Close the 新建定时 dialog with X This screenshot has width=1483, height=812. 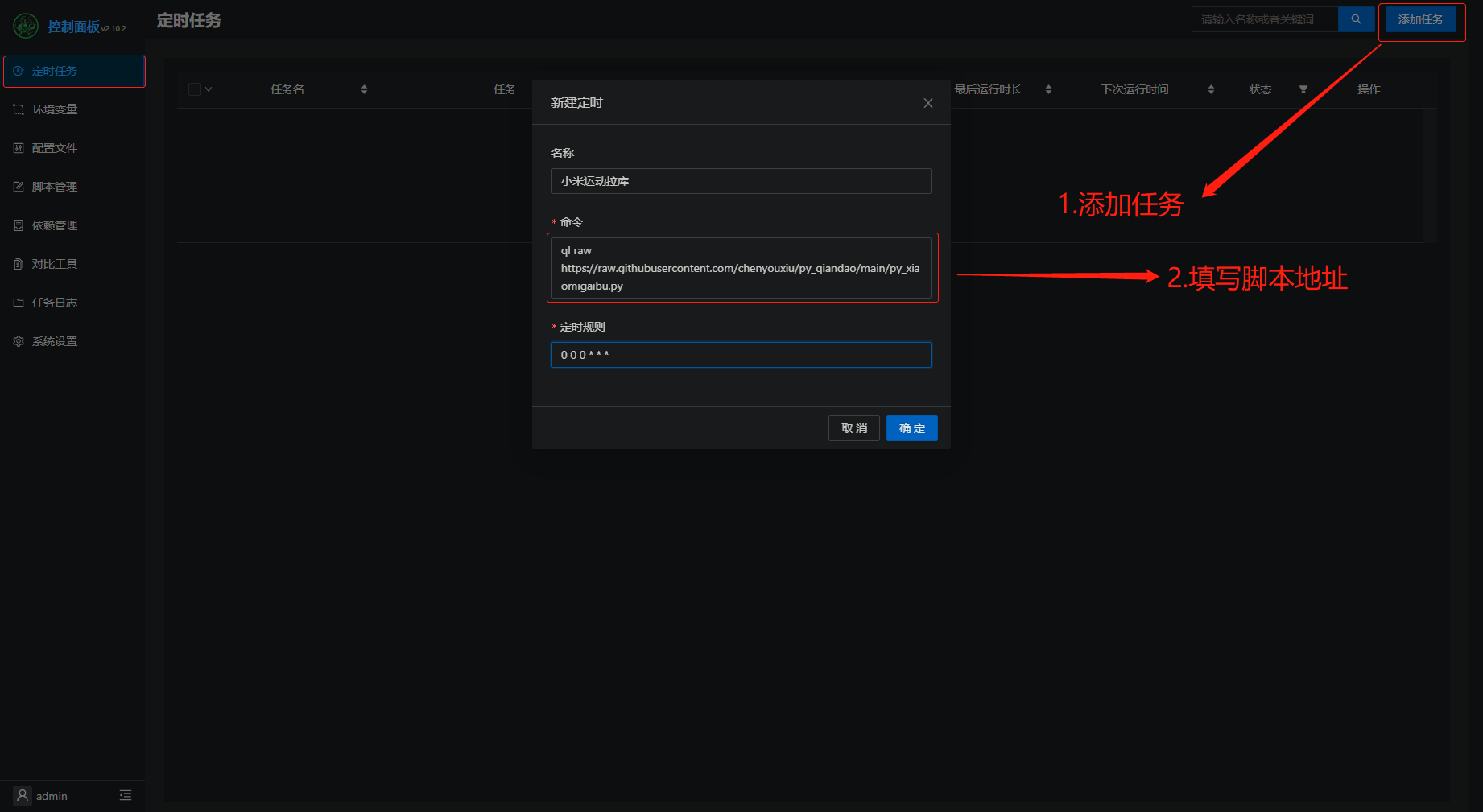click(928, 103)
